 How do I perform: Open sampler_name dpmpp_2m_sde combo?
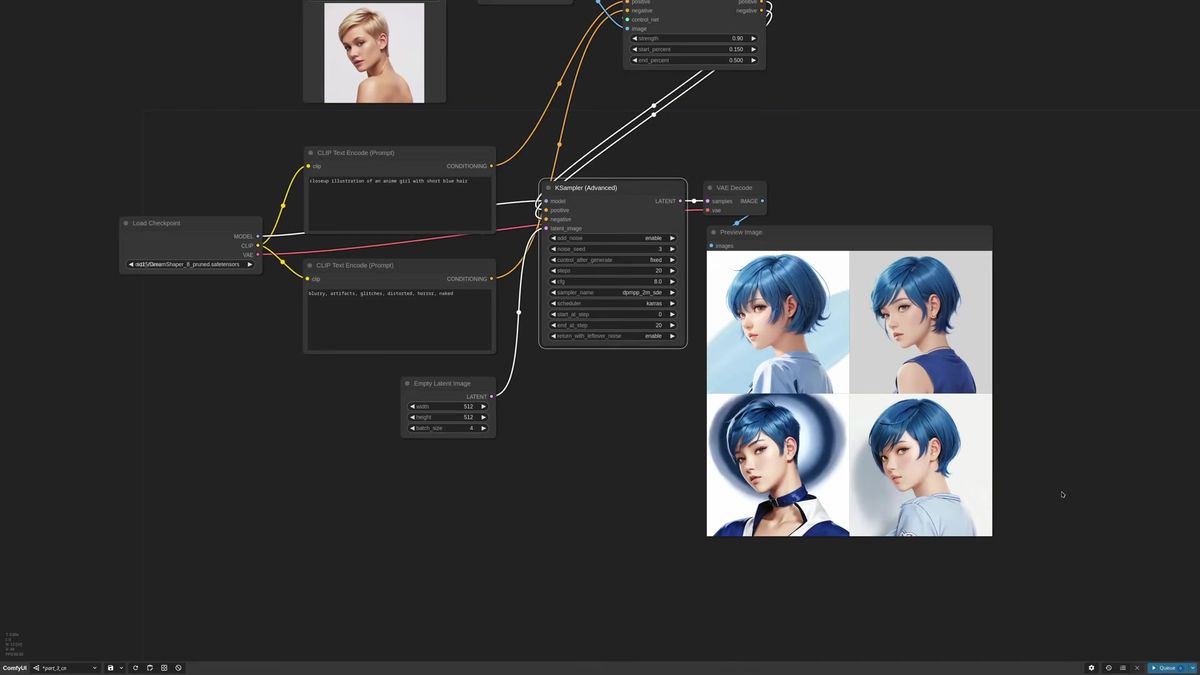[613, 292]
